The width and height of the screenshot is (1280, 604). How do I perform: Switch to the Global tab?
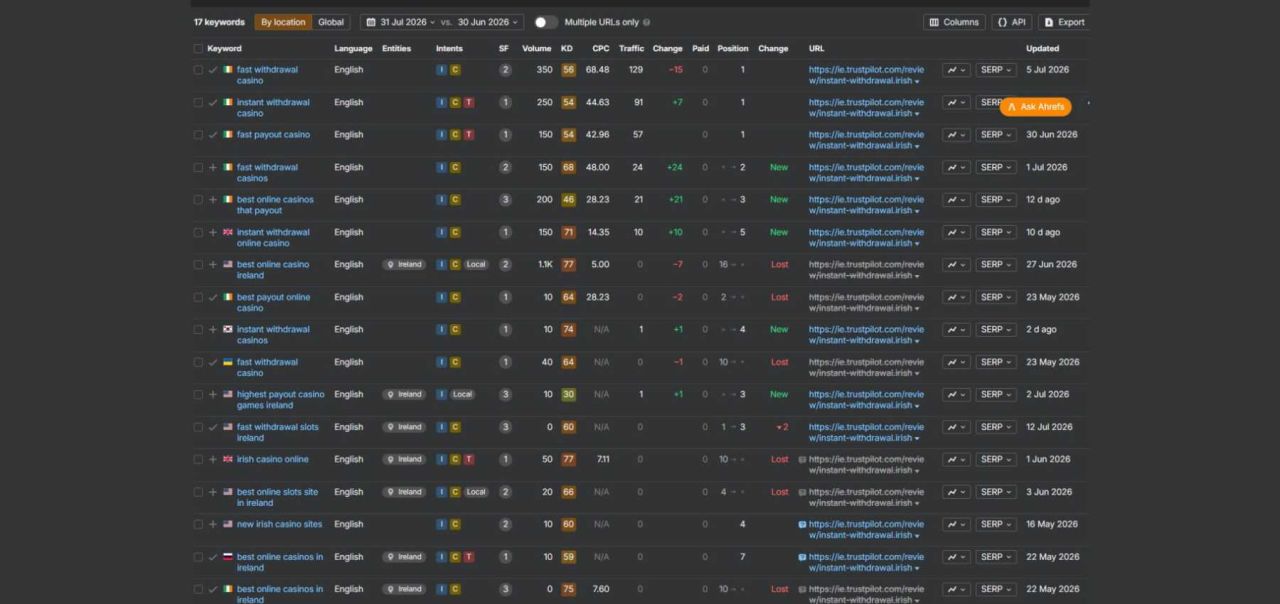coord(331,22)
